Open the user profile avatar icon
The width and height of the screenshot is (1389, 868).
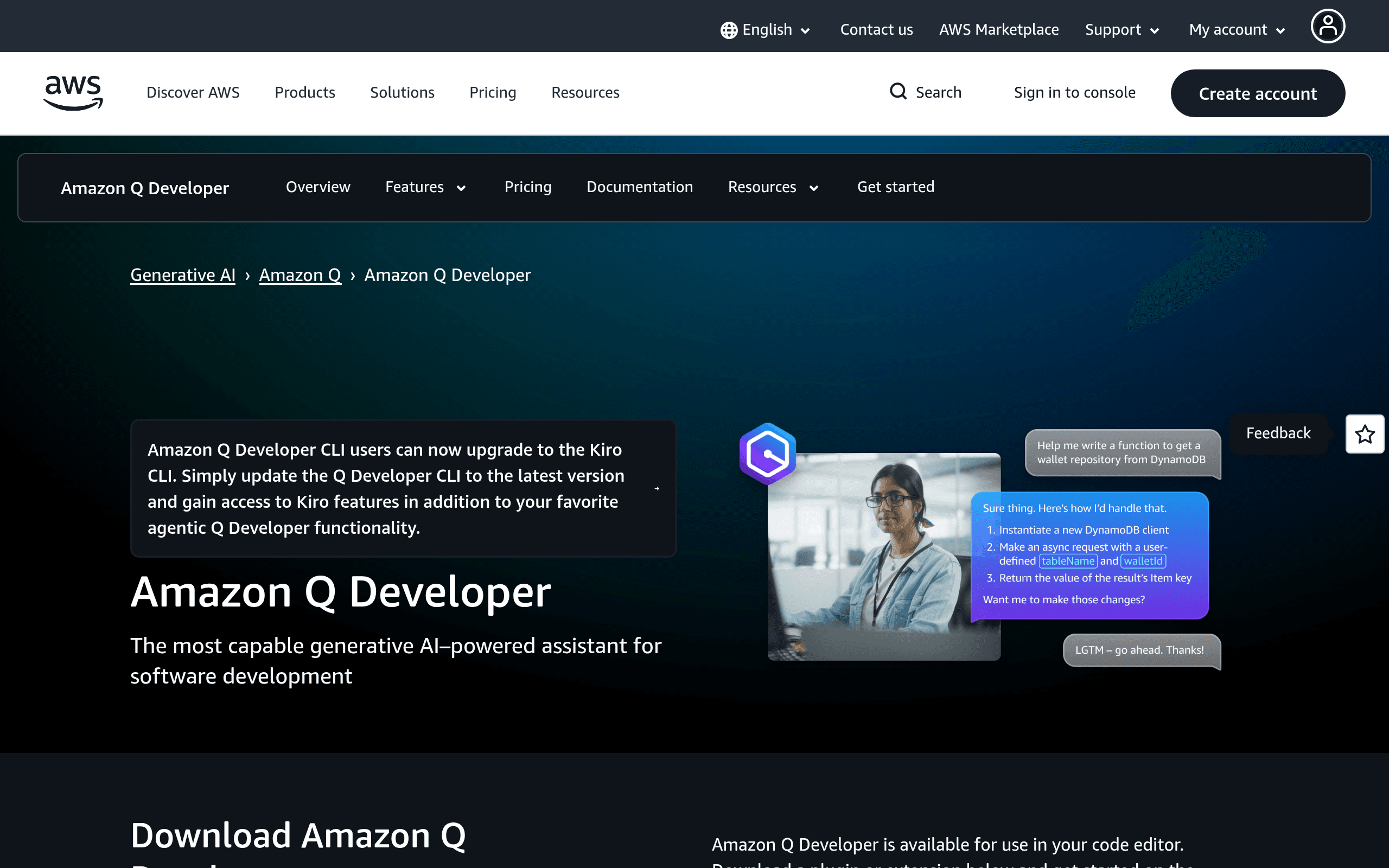pyautogui.click(x=1328, y=26)
